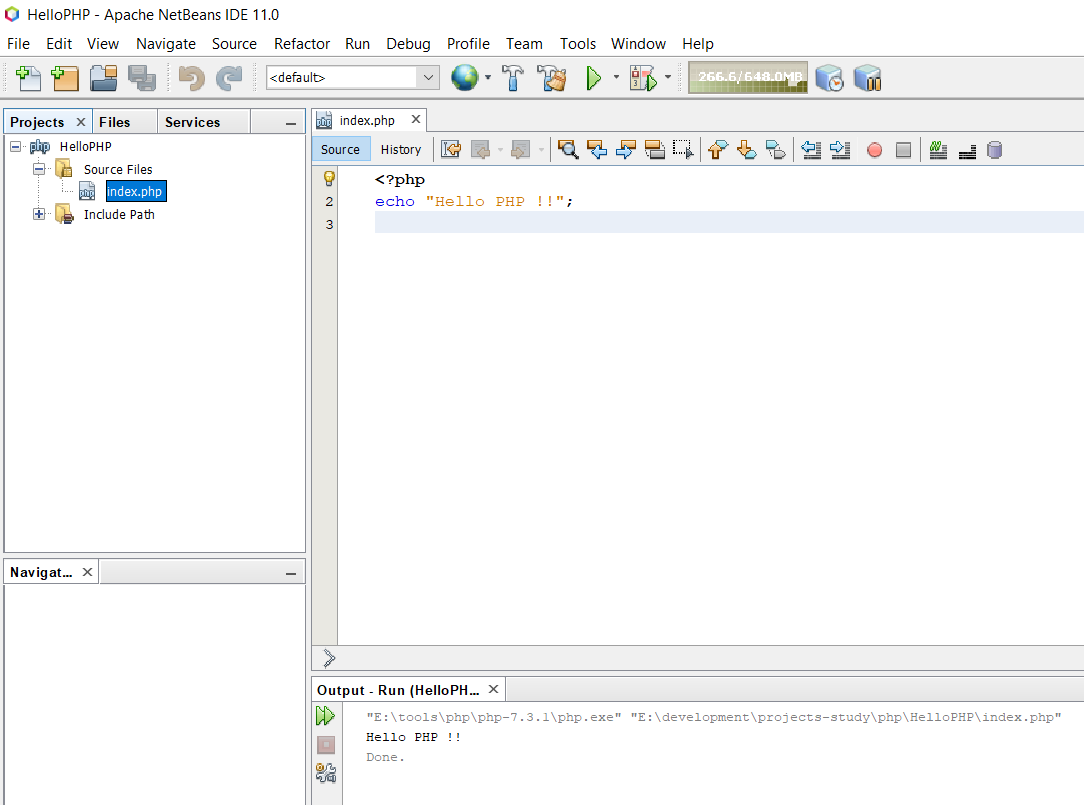Image resolution: width=1084 pixels, height=805 pixels.
Task: Click the globe browser icon
Action: point(465,77)
